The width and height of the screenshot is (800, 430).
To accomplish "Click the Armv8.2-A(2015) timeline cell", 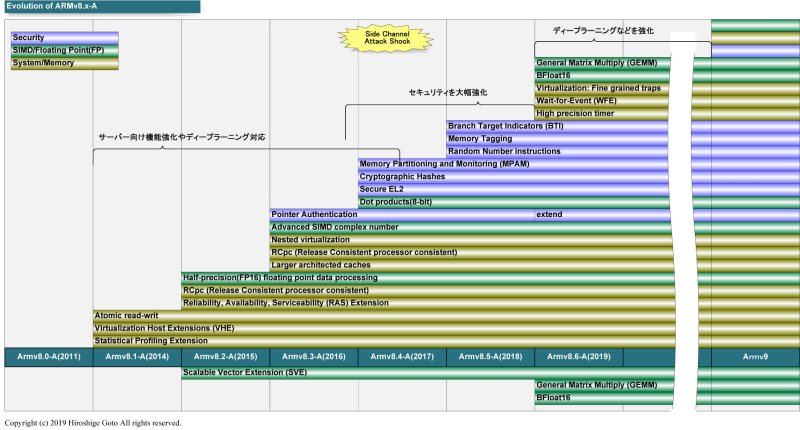I will (x=226, y=357).
